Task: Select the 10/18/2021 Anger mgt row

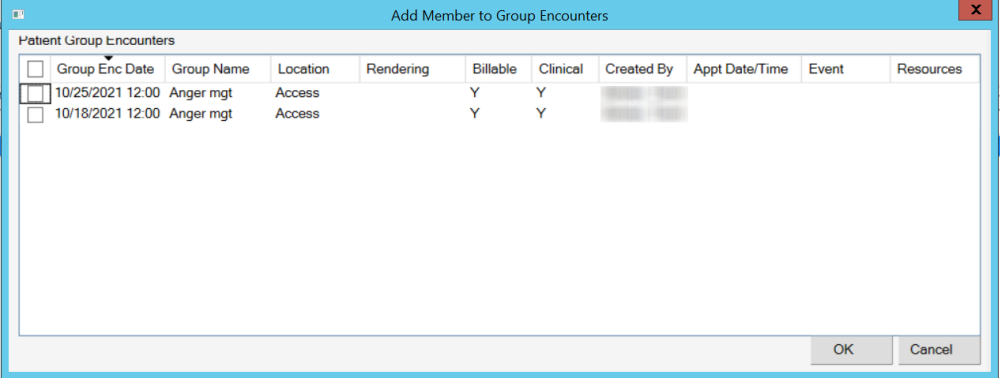Action: tap(499, 114)
